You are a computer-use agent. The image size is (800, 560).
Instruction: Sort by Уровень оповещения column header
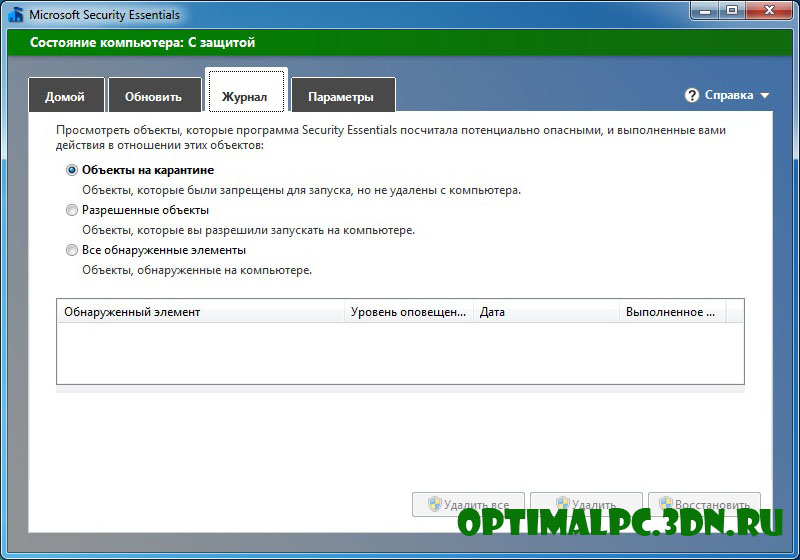click(409, 312)
